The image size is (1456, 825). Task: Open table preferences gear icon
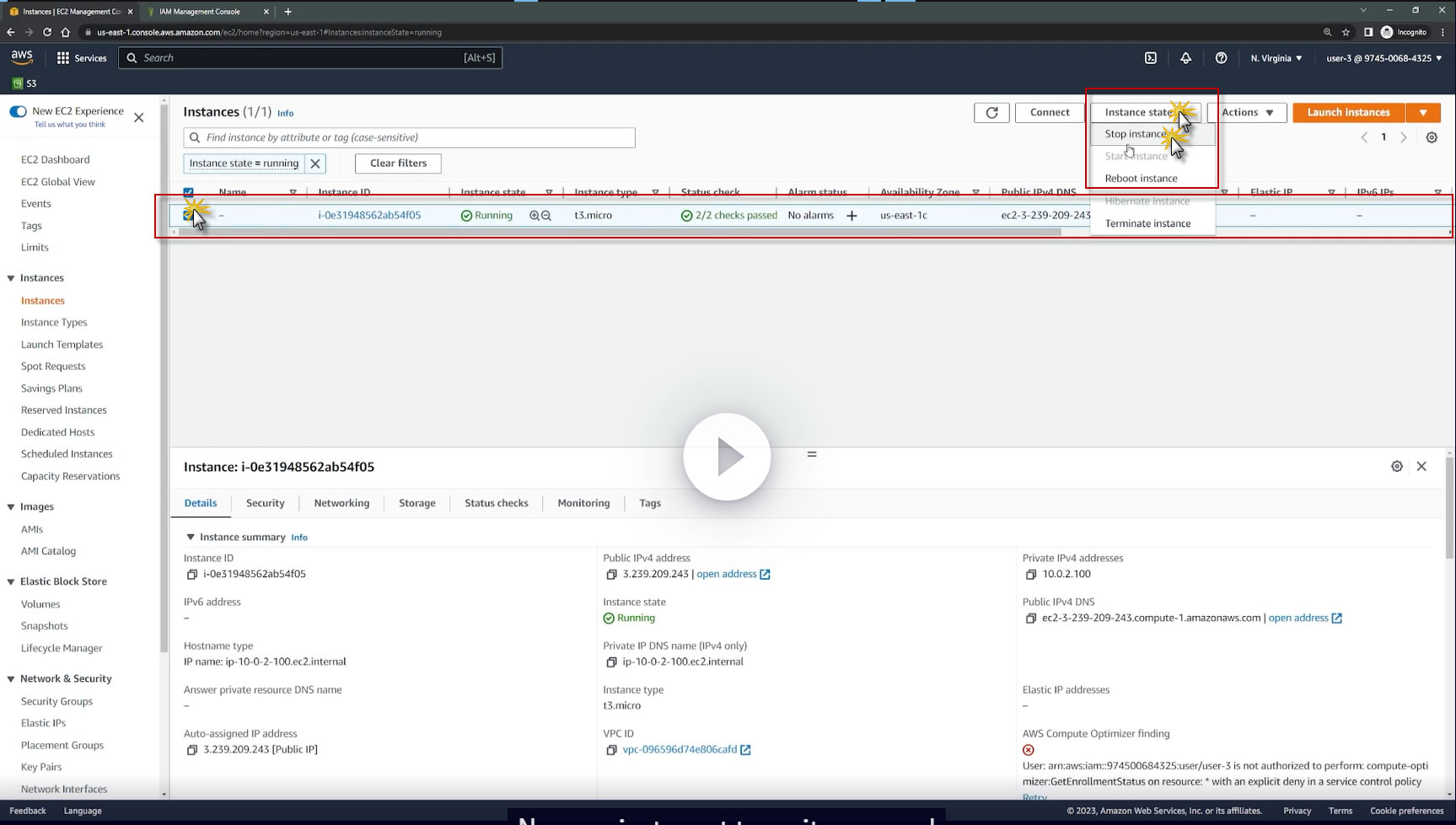pos(1432,137)
